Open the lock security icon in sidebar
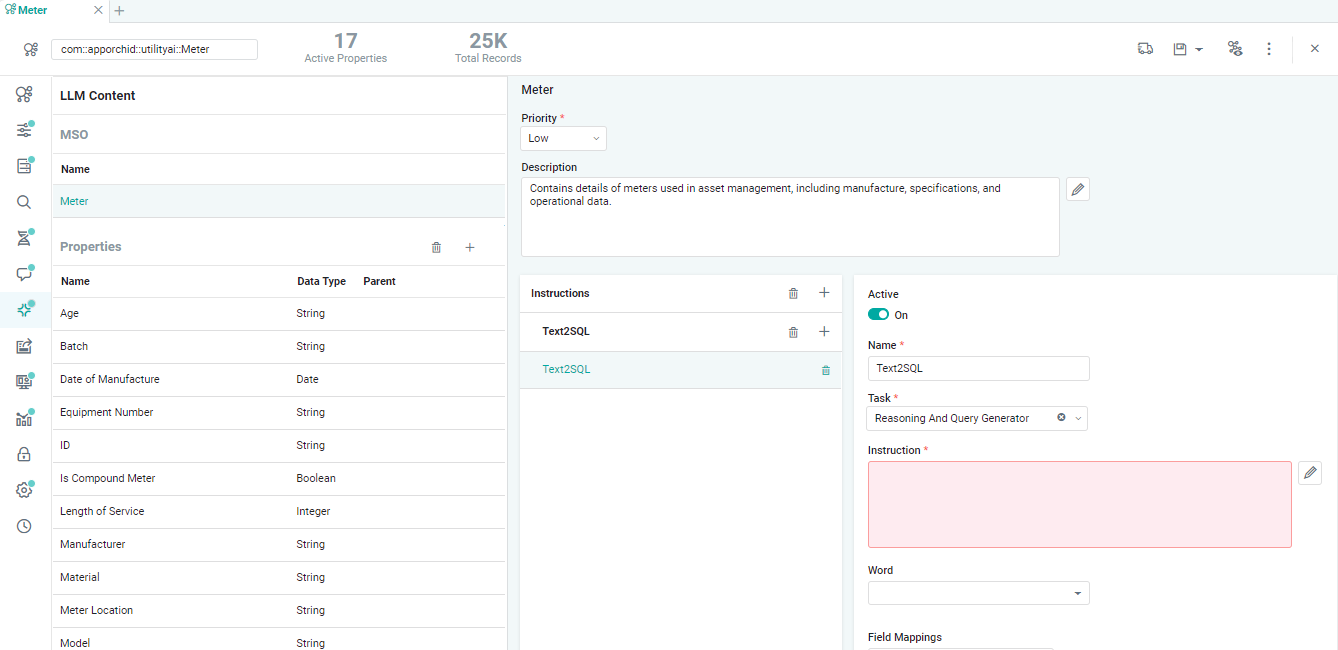1338x650 pixels. (x=24, y=454)
